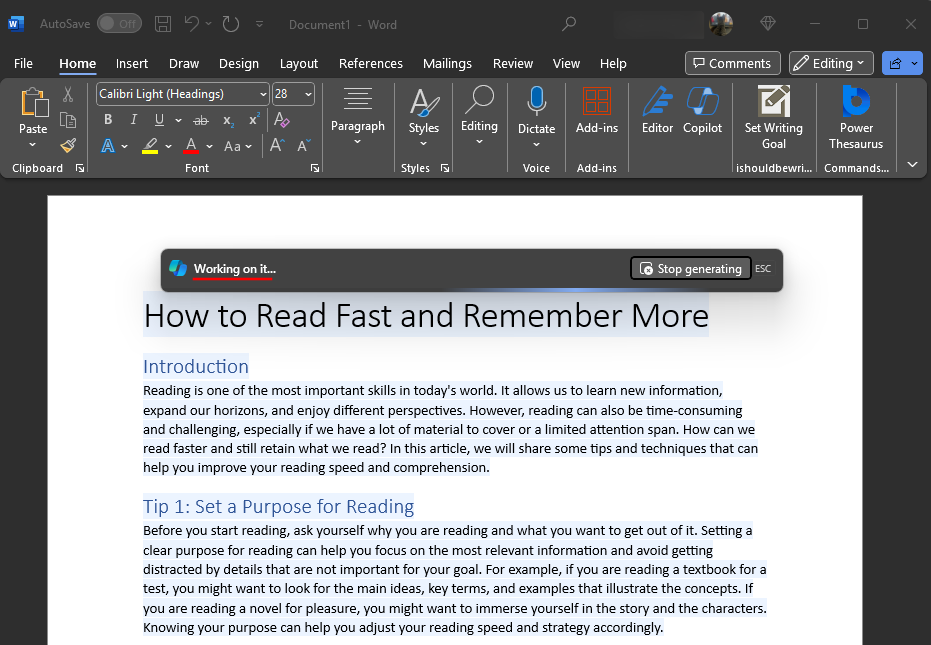Increase font size with Grow Font

[277, 146]
